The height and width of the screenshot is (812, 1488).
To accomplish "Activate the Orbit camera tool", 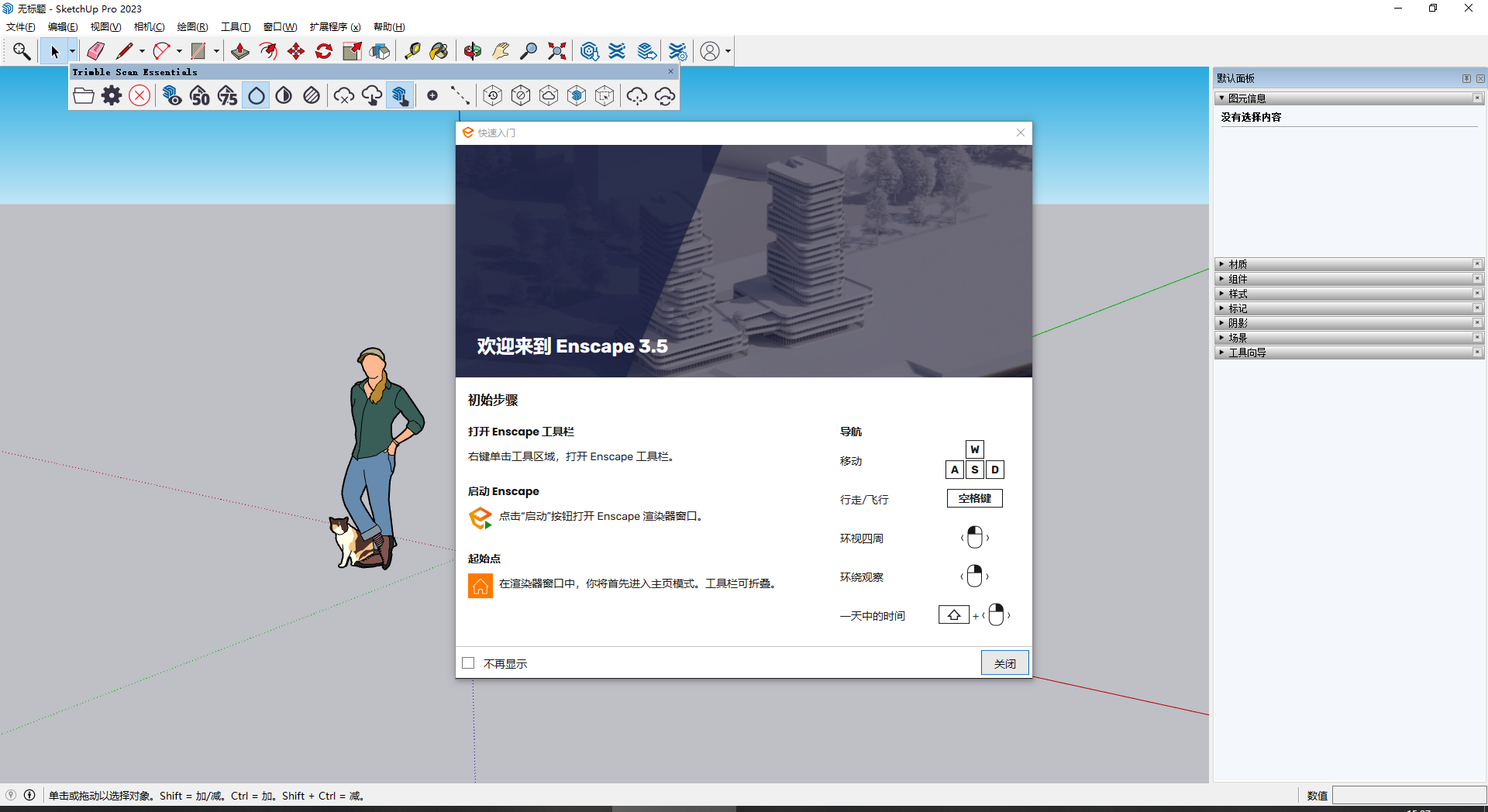I will pos(473,51).
